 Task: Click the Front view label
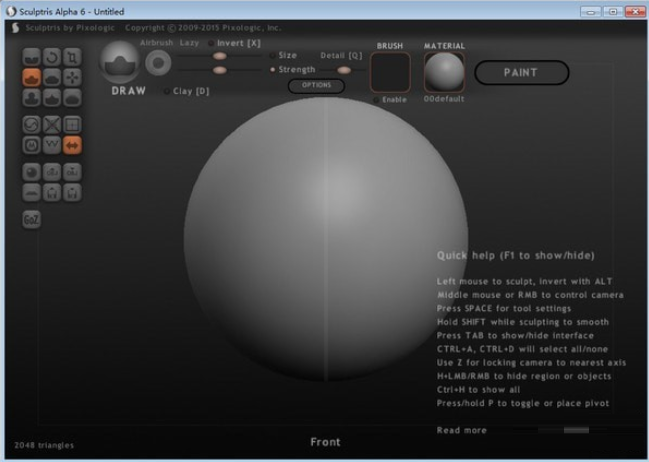coord(325,442)
